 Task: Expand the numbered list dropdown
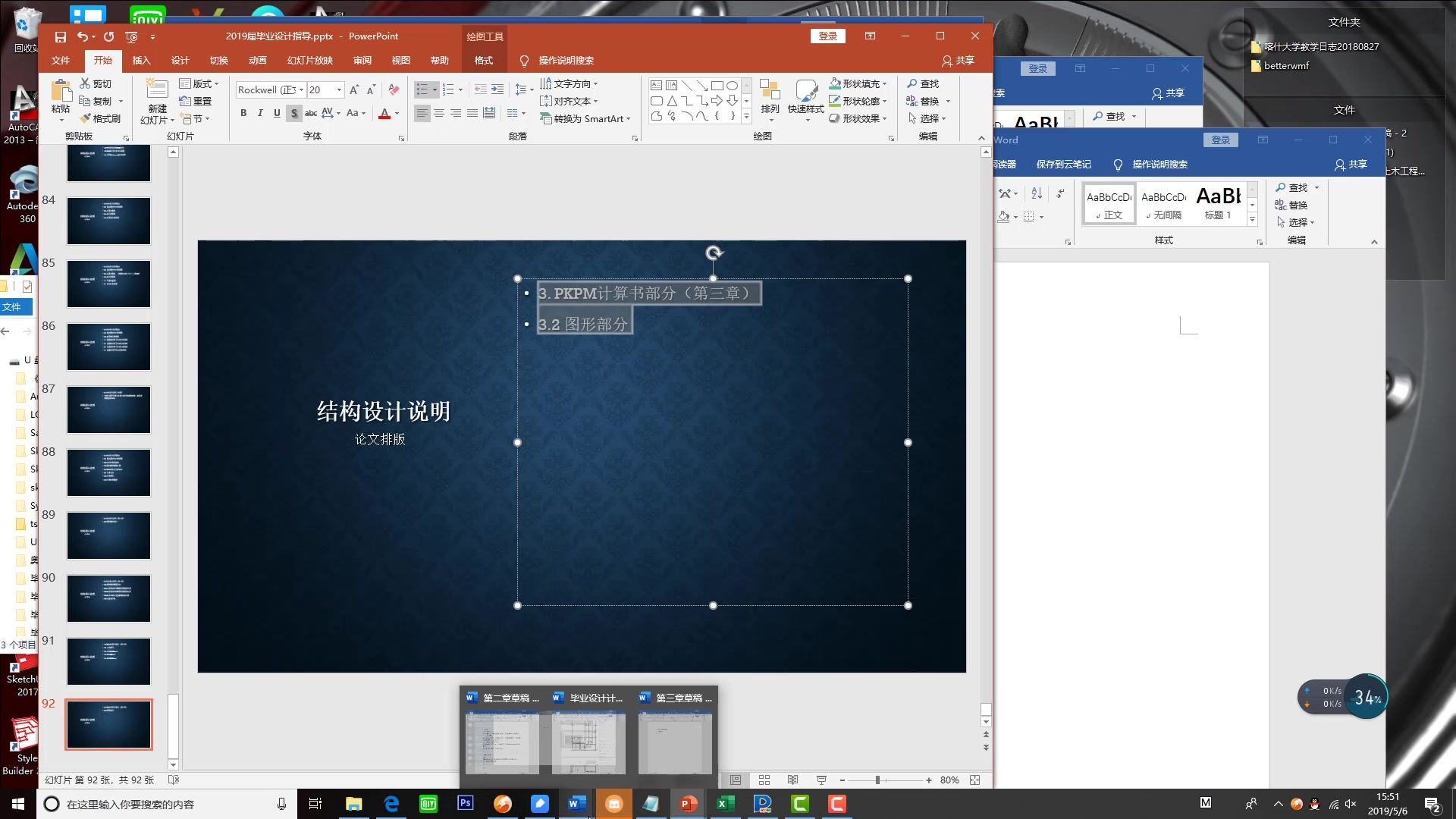point(460,89)
